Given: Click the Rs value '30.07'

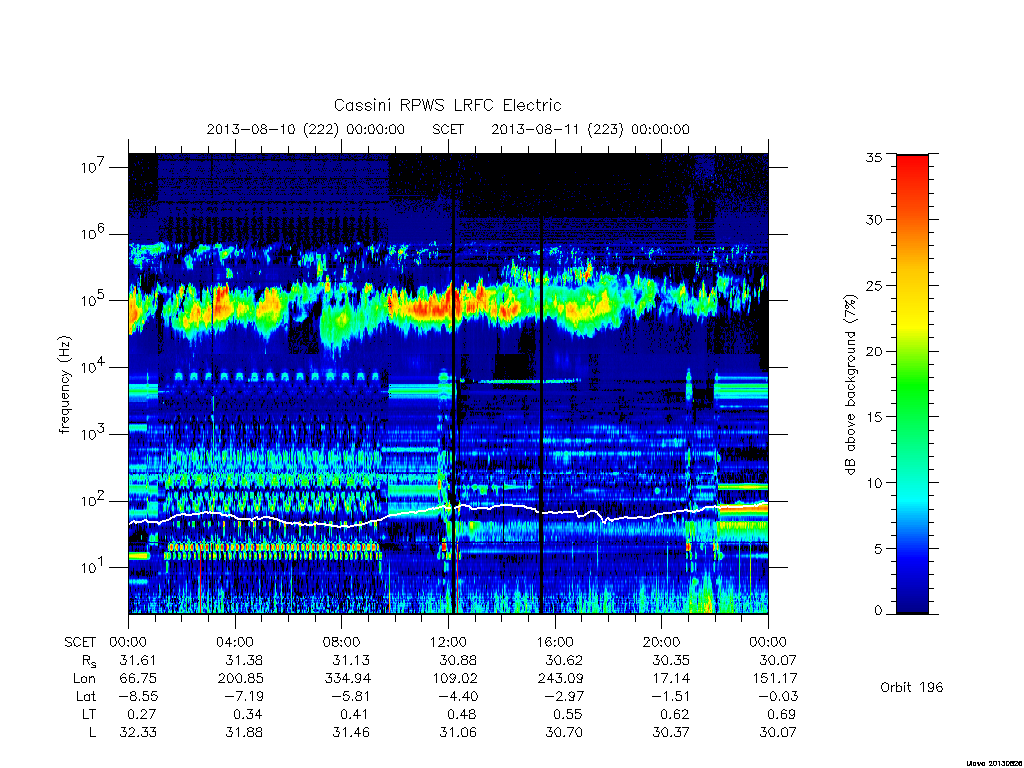Looking at the screenshot, I should click(778, 660).
